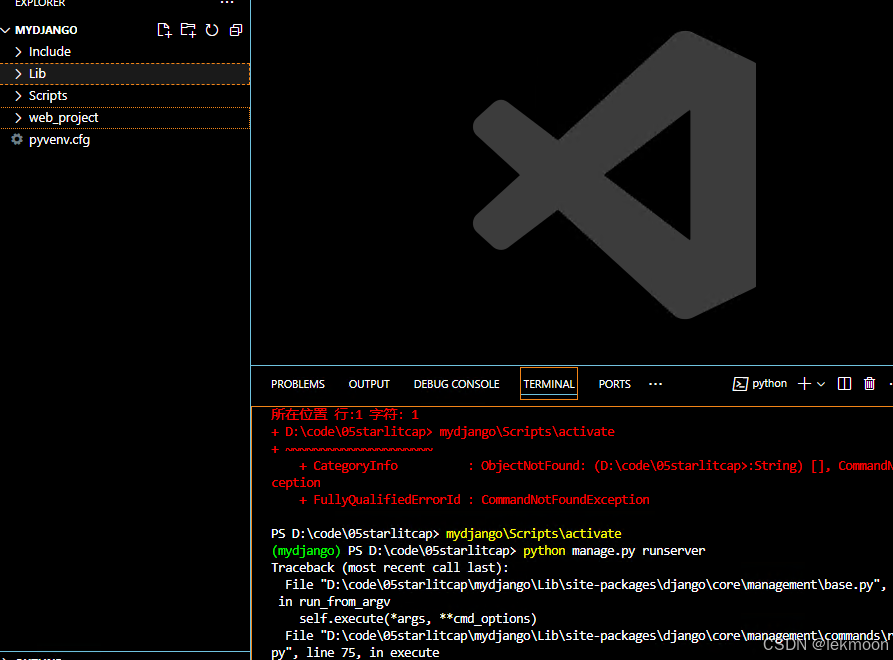Click the 'python manage.py runserver' command text
This screenshot has height=660, width=893.
[x=614, y=551]
